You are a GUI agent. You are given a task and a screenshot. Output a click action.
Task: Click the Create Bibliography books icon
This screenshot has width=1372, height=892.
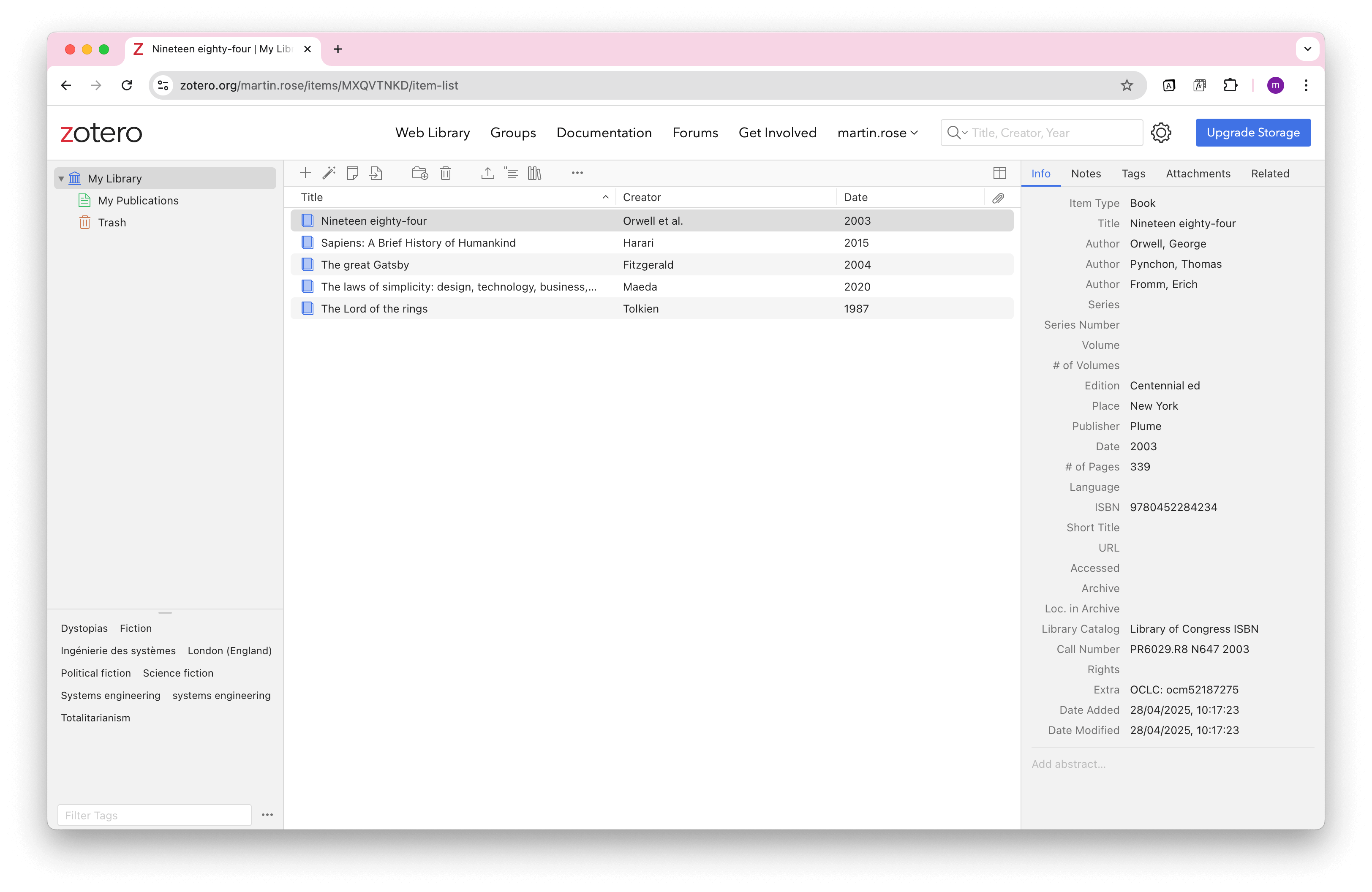coord(534,173)
